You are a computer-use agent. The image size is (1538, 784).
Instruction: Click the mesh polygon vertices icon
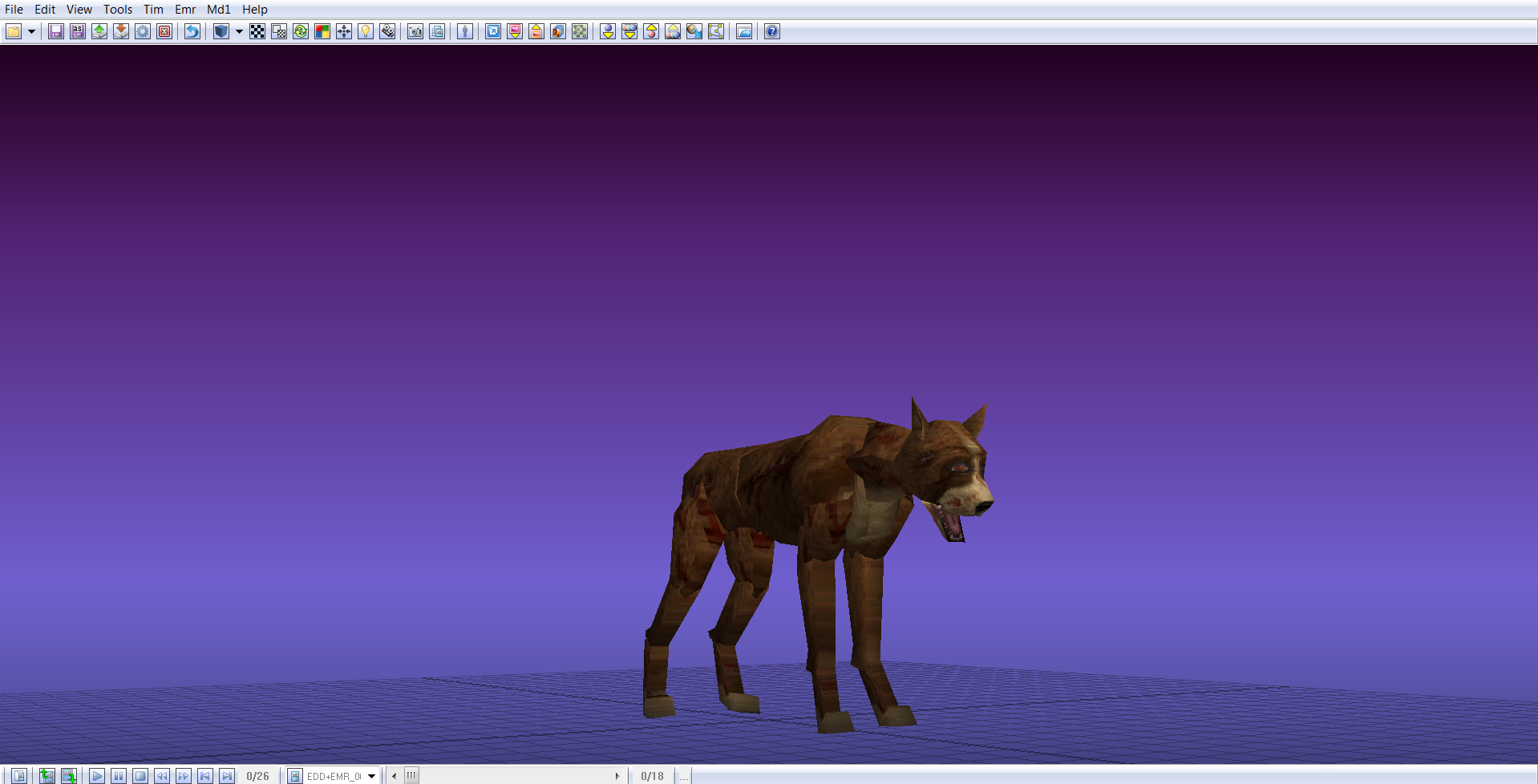click(x=716, y=31)
